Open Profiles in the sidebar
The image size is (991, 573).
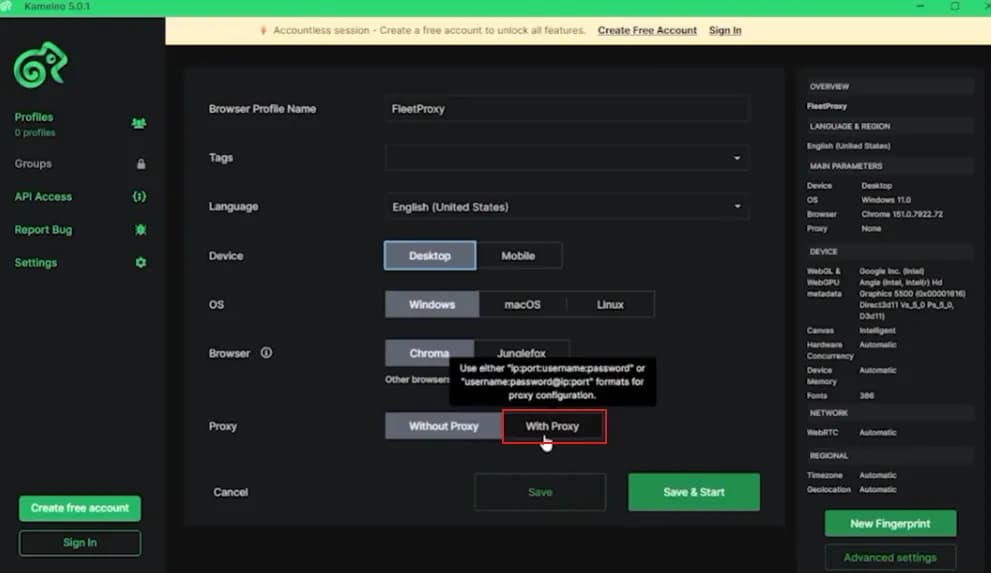click(34, 117)
